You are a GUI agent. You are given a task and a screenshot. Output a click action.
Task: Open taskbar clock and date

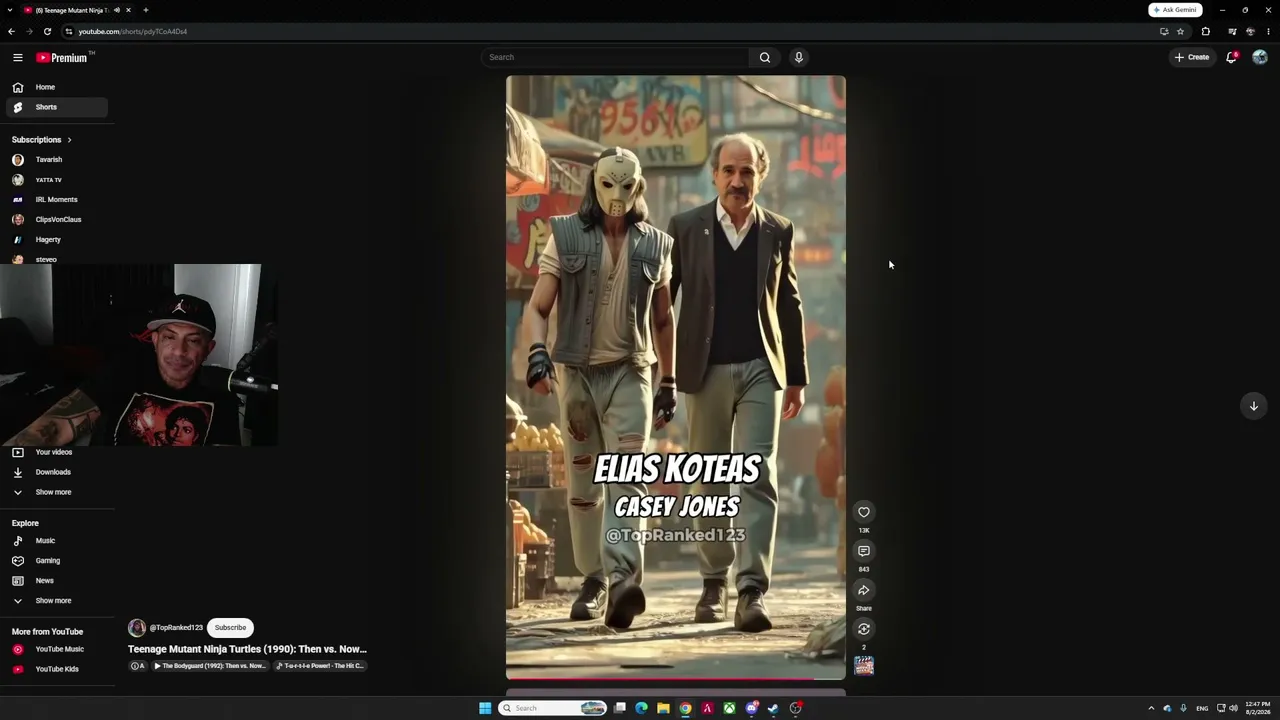(x=1258, y=708)
